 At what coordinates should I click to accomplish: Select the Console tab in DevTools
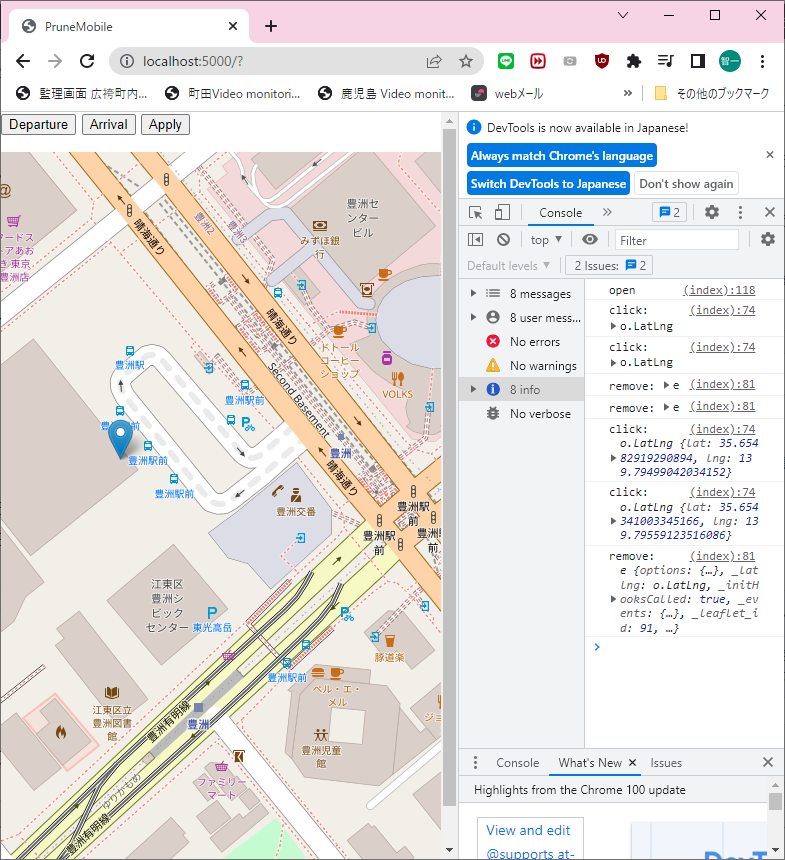coord(560,213)
